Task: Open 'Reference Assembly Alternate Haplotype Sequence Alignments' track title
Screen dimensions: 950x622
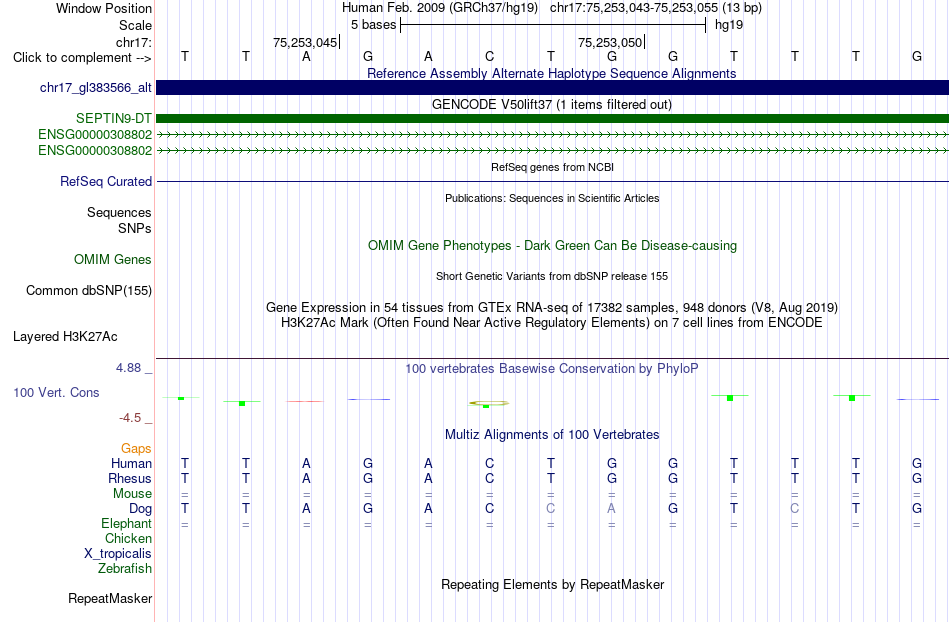Action: [551, 73]
